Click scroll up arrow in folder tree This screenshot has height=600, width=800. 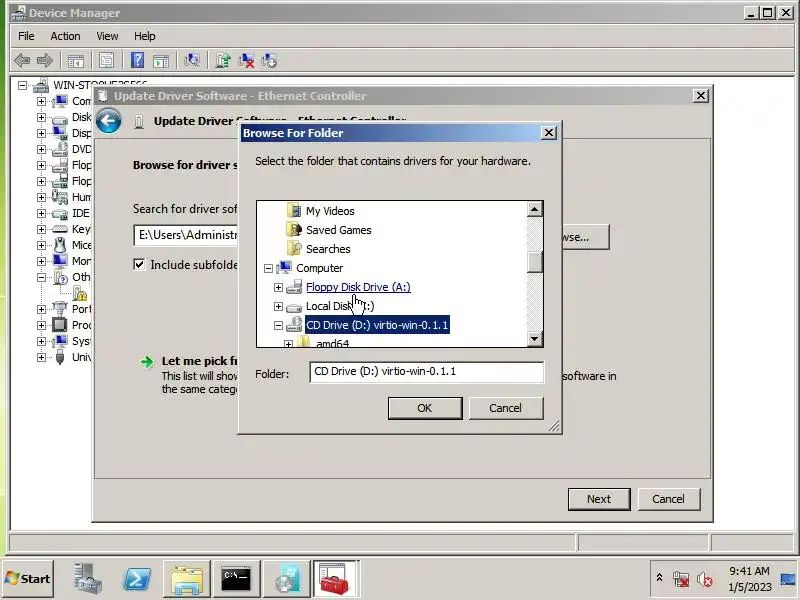[x=535, y=209]
